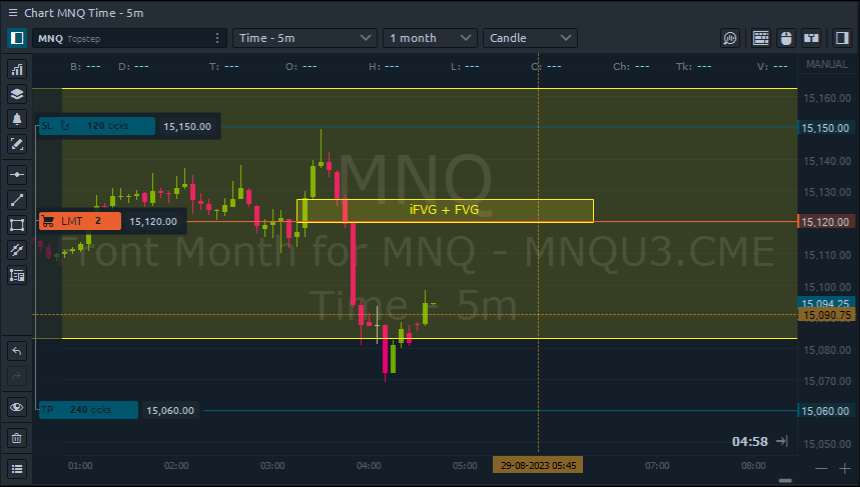Select the horizontal line drawing tool
The height and width of the screenshot is (487, 860).
tap(17, 175)
